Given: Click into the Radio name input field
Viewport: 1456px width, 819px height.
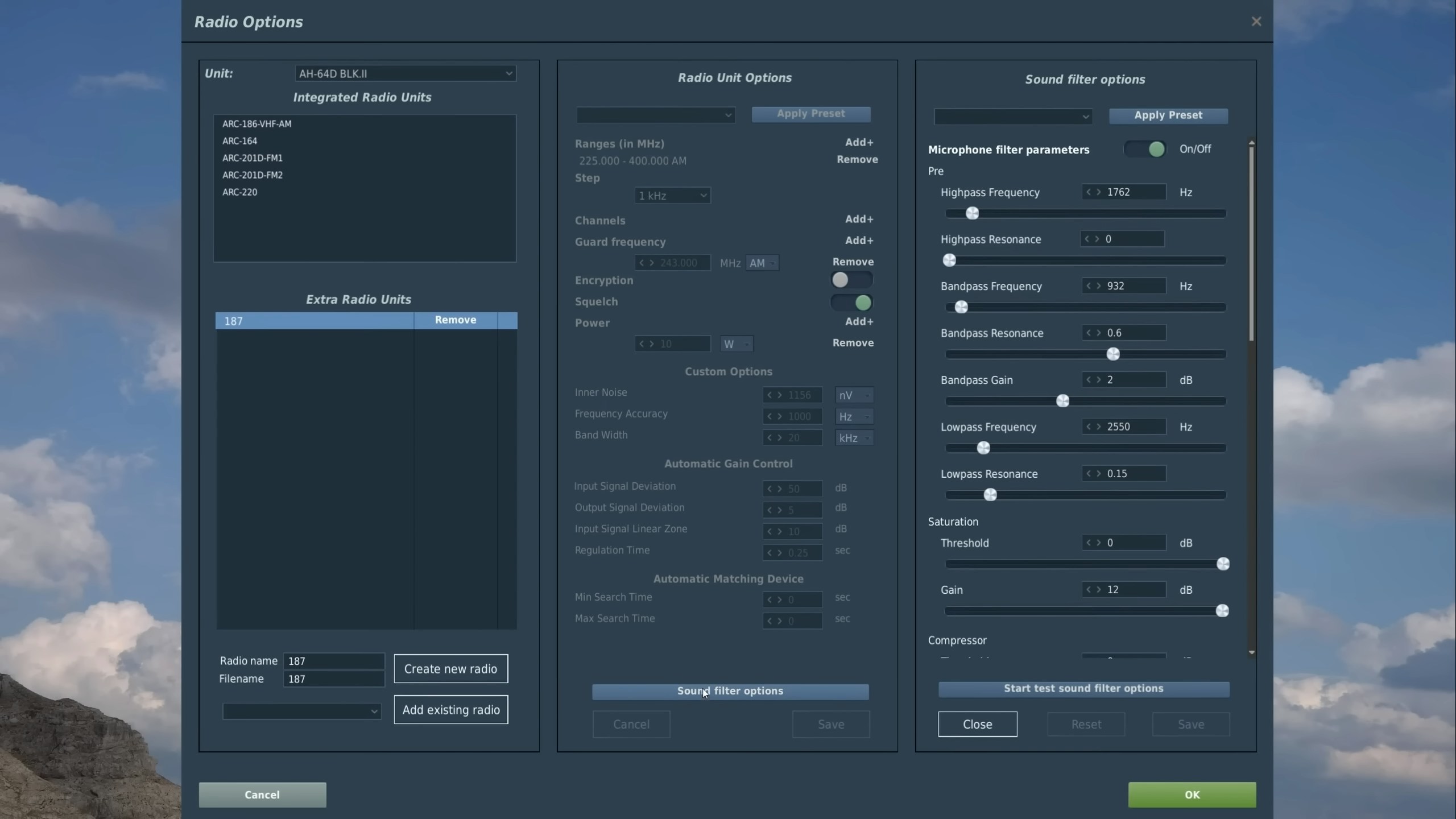Looking at the screenshot, I should pyautogui.click(x=334, y=661).
